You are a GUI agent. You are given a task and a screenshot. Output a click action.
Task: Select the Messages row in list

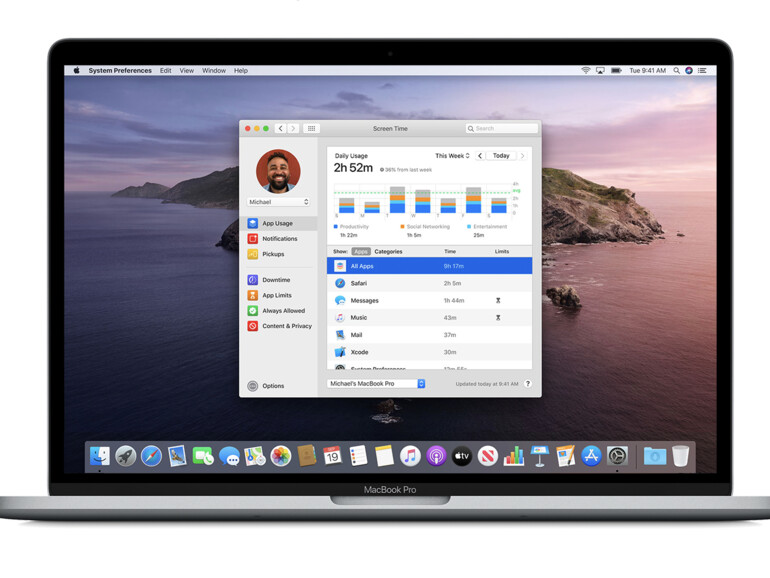coord(429,301)
